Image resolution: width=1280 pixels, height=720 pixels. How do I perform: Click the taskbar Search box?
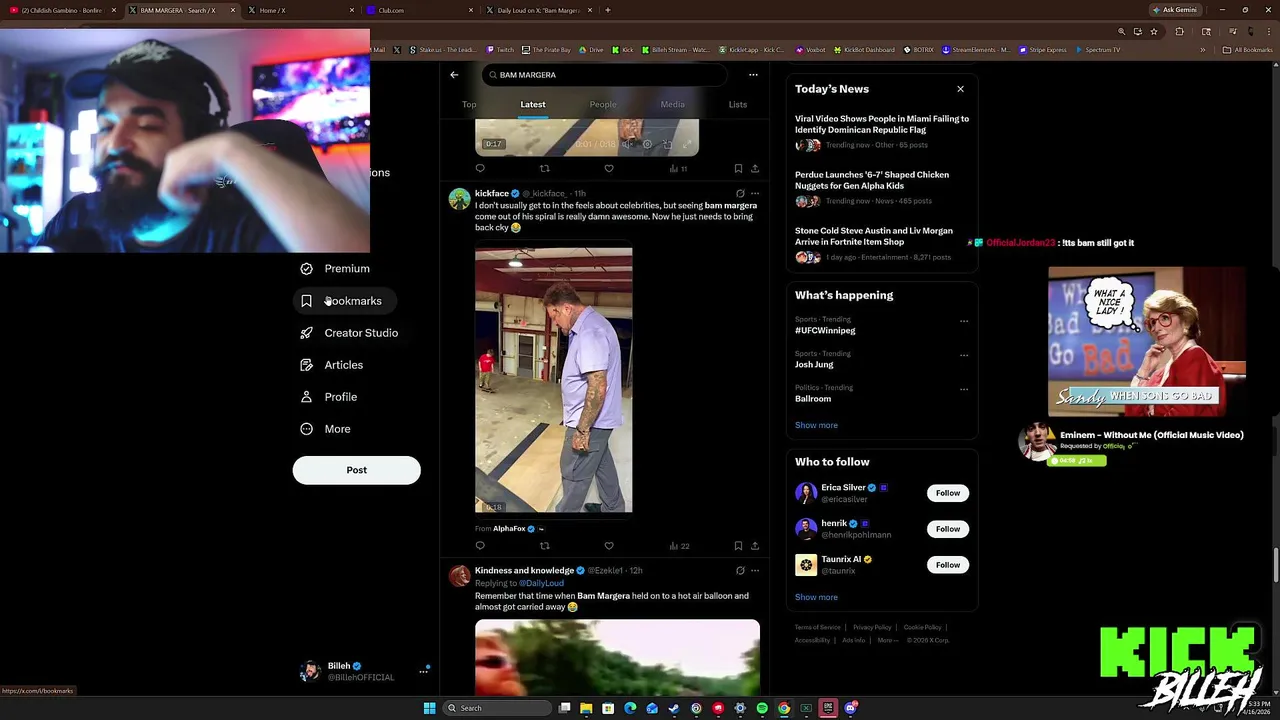[x=499, y=708]
